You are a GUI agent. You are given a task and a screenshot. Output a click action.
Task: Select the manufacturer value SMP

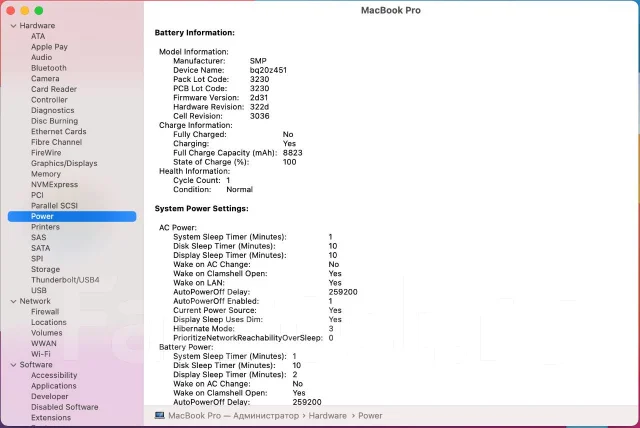[258, 61]
